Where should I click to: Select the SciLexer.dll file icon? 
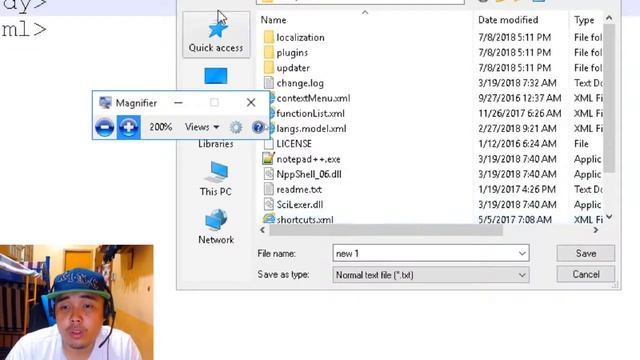point(269,204)
